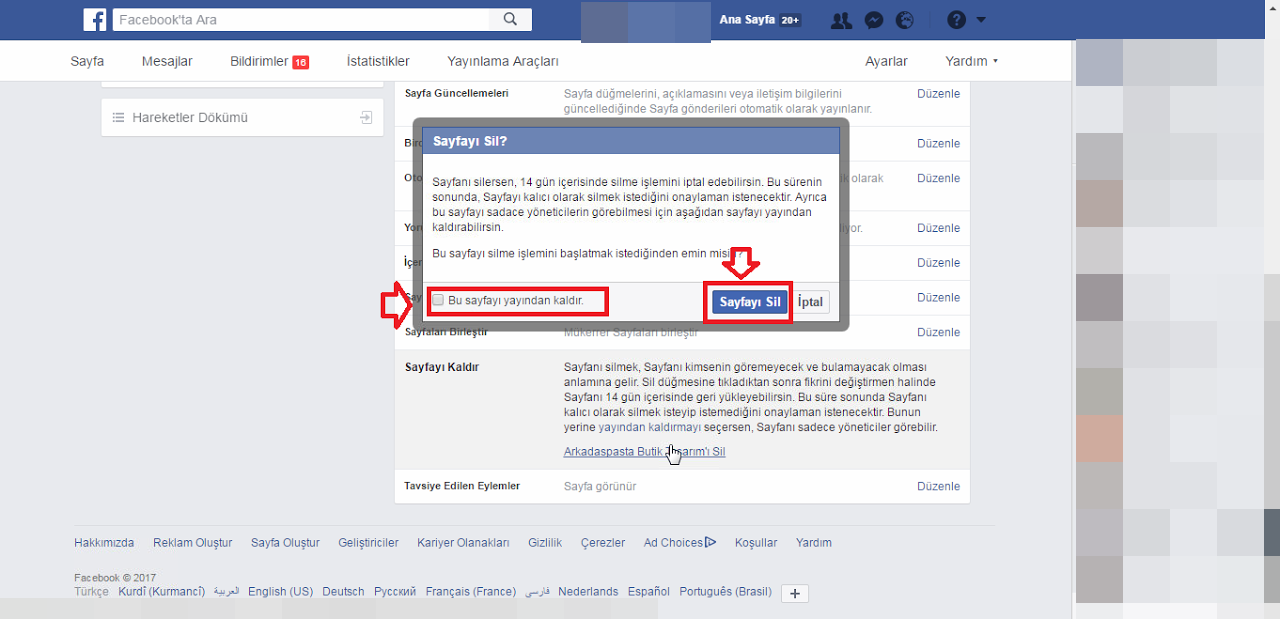Screen dimensions: 1280x619
Task: Open the Yayınlama Araçları tab
Action: (x=503, y=61)
